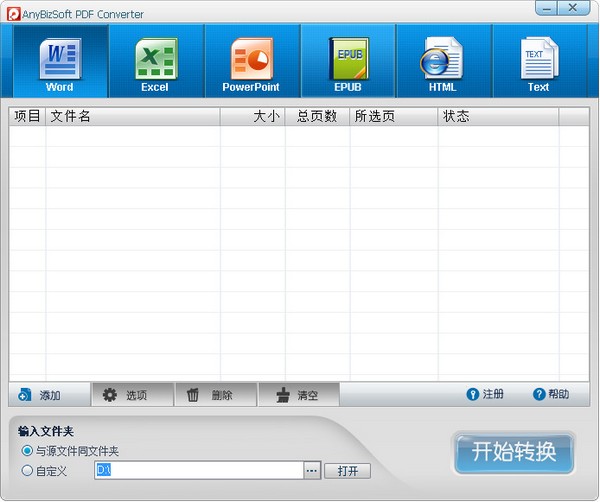The image size is (600, 502).
Task: Open the 选项 (Options) settings
Action: (127, 395)
